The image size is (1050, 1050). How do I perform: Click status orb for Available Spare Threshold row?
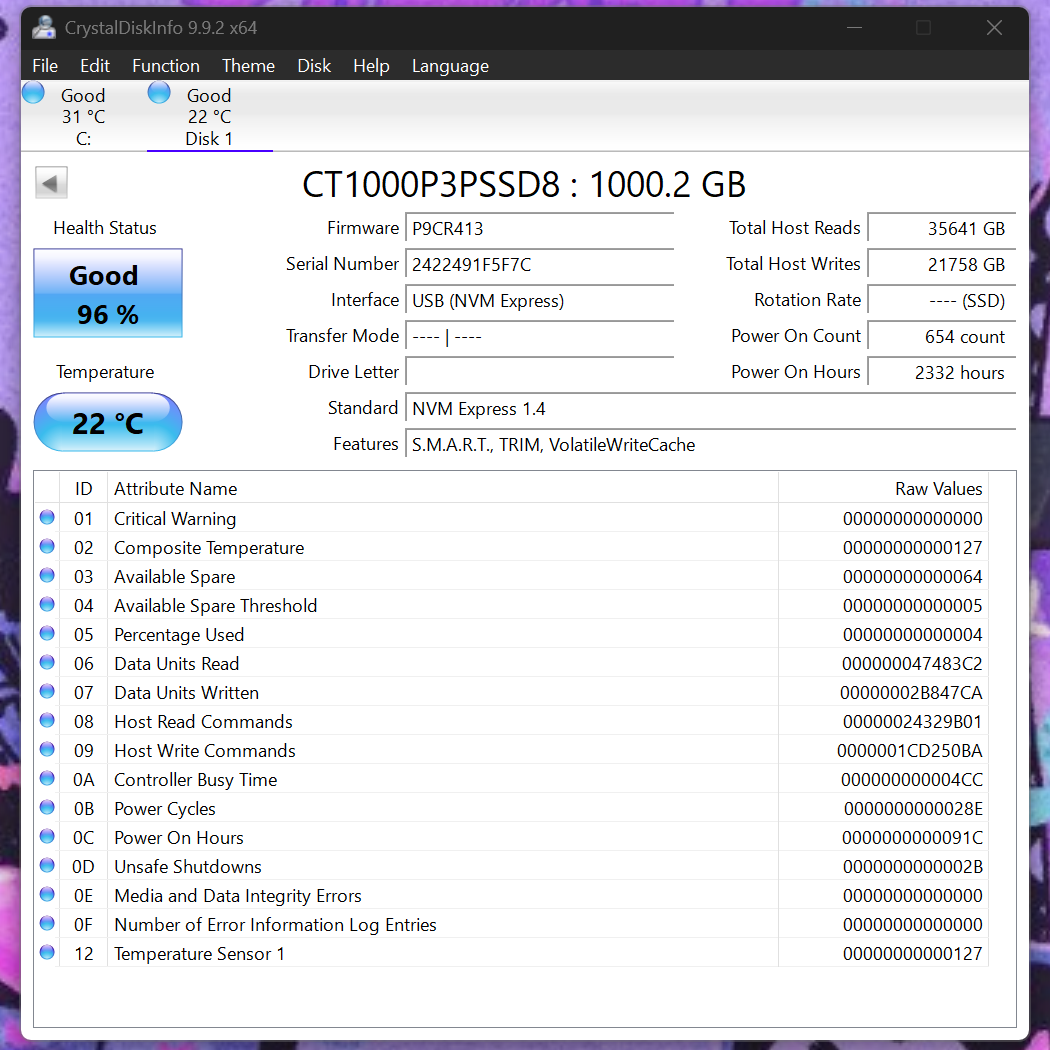click(47, 604)
